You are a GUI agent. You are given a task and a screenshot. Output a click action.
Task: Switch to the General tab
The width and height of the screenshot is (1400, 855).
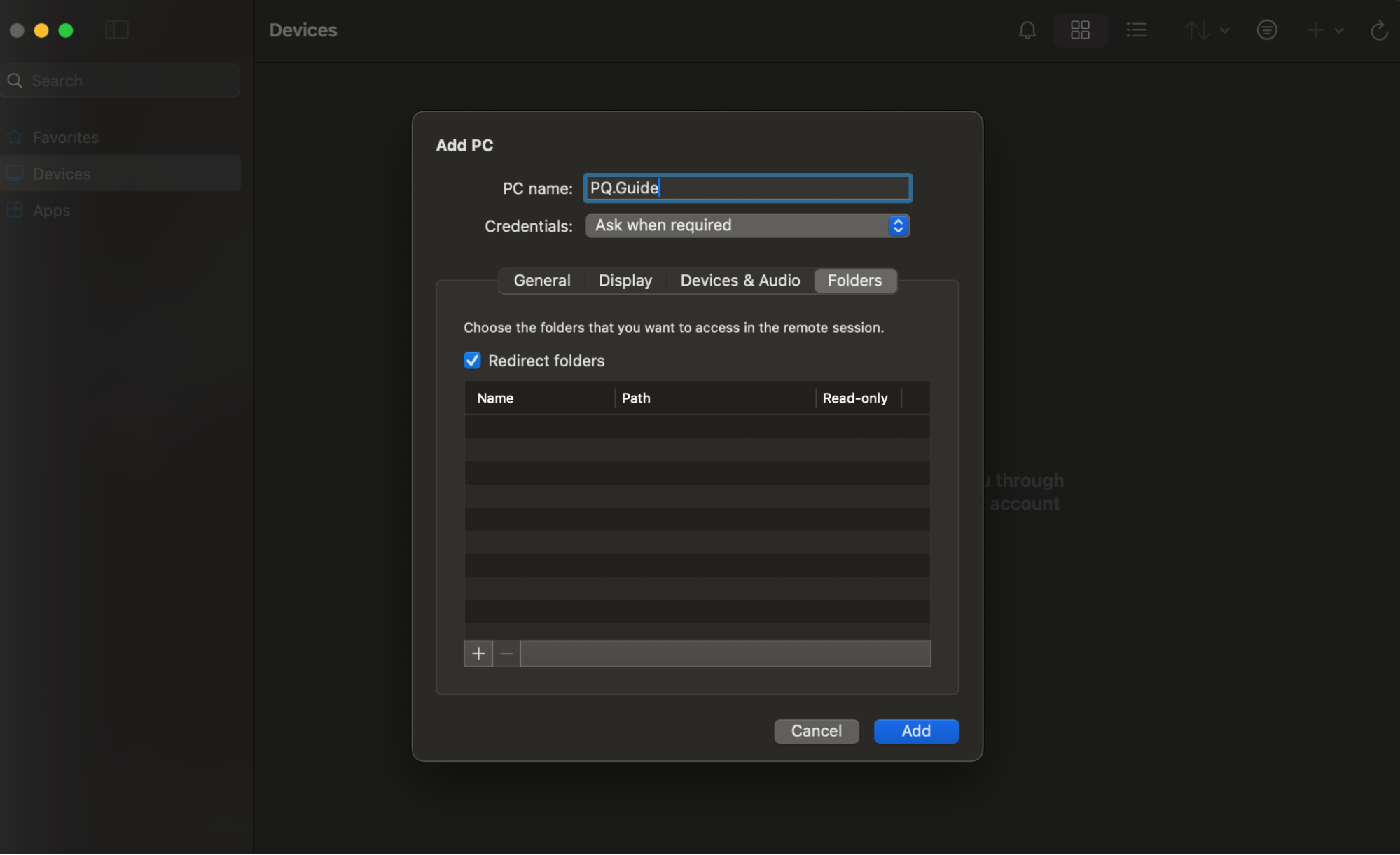click(541, 281)
